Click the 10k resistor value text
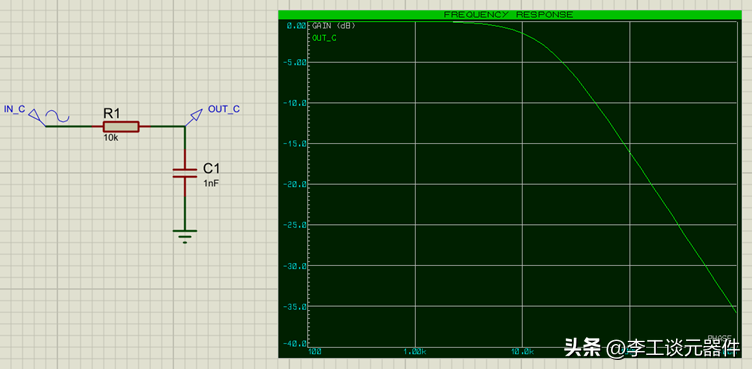Screen dimensions: 752x369 (109, 138)
